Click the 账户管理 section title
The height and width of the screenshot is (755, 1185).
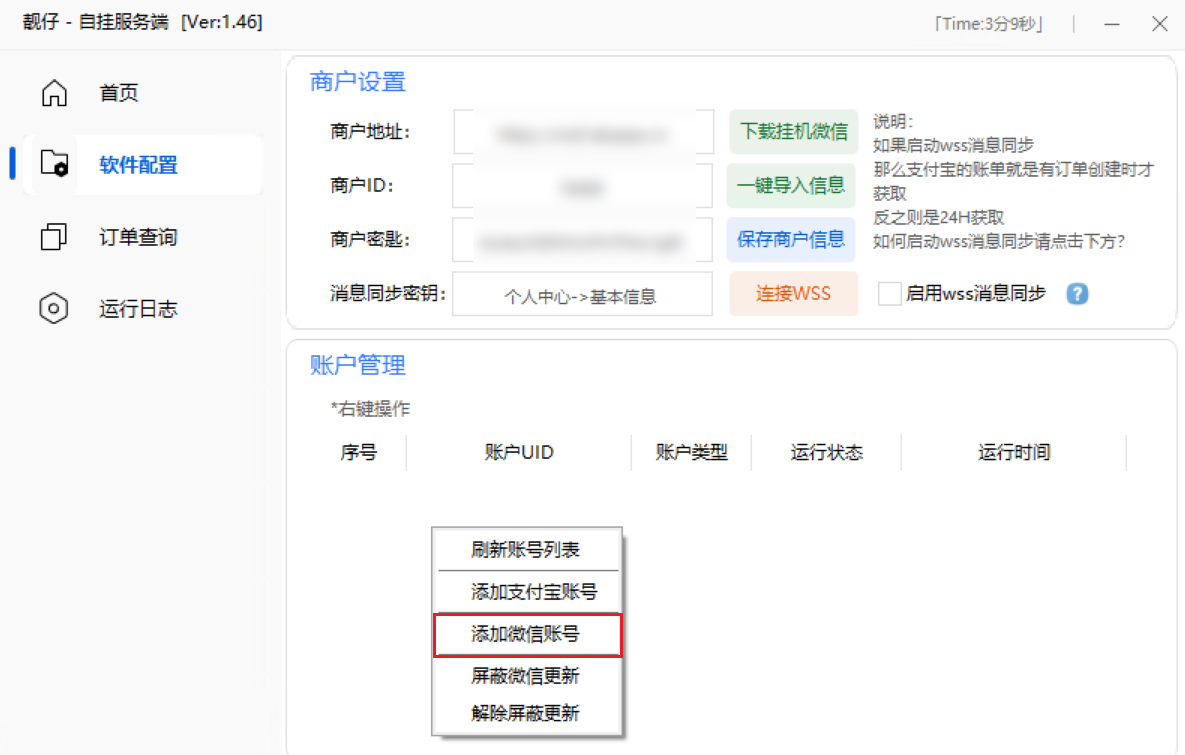click(357, 365)
